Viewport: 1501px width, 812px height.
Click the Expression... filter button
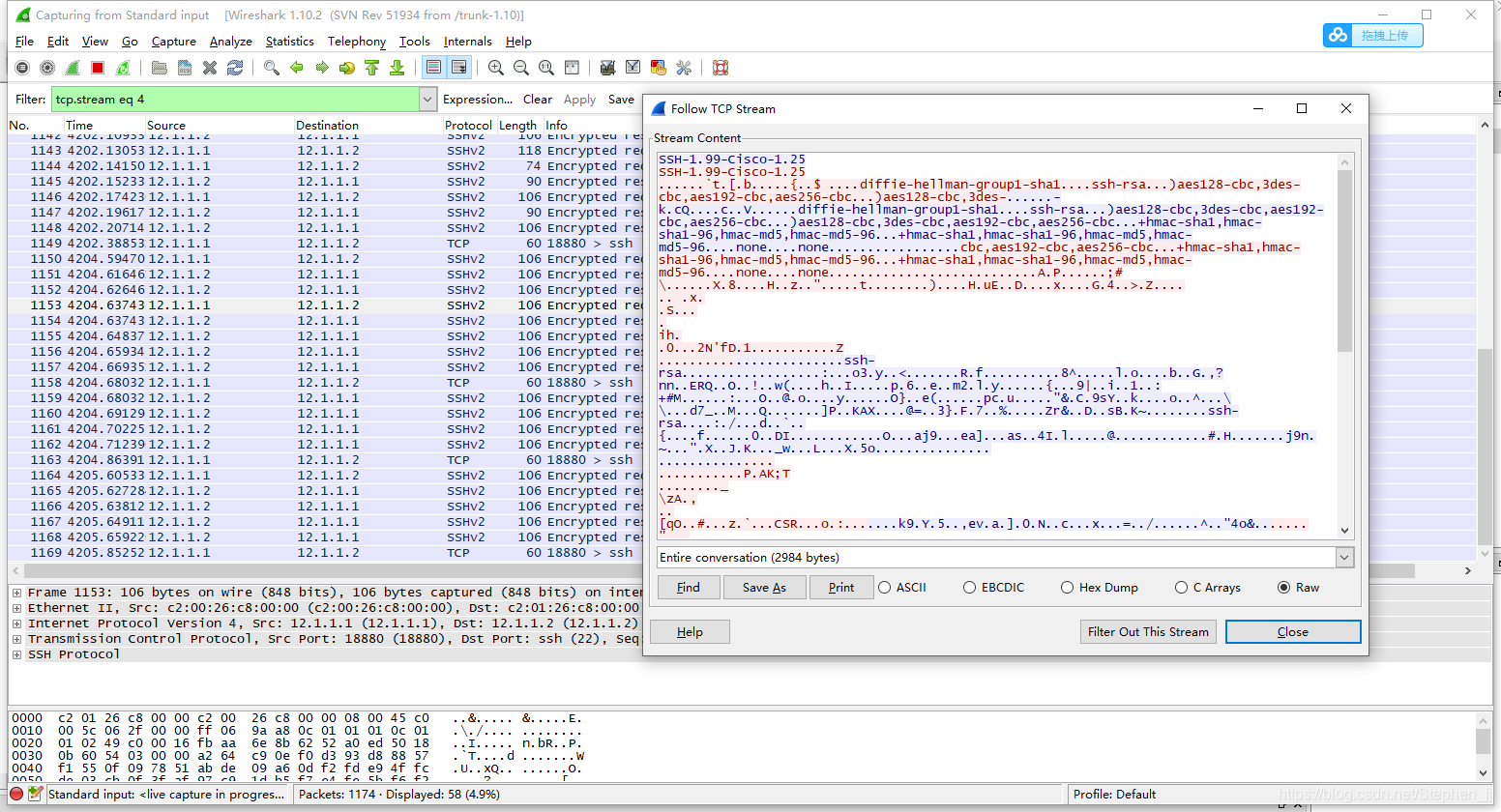(478, 100)
